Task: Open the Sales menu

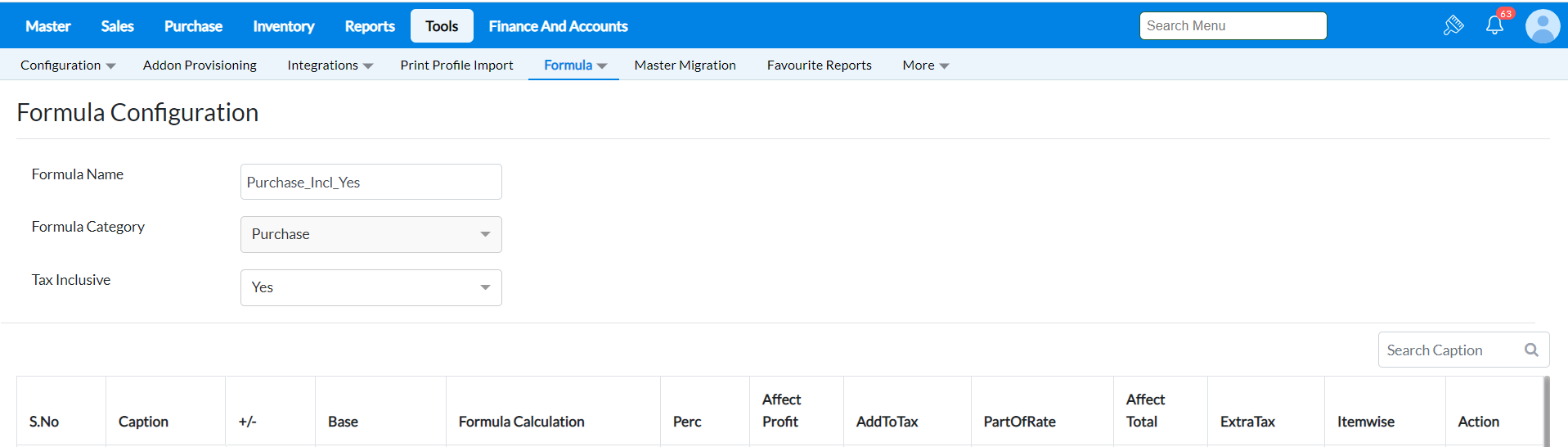Action: click(x=117, y=26)
